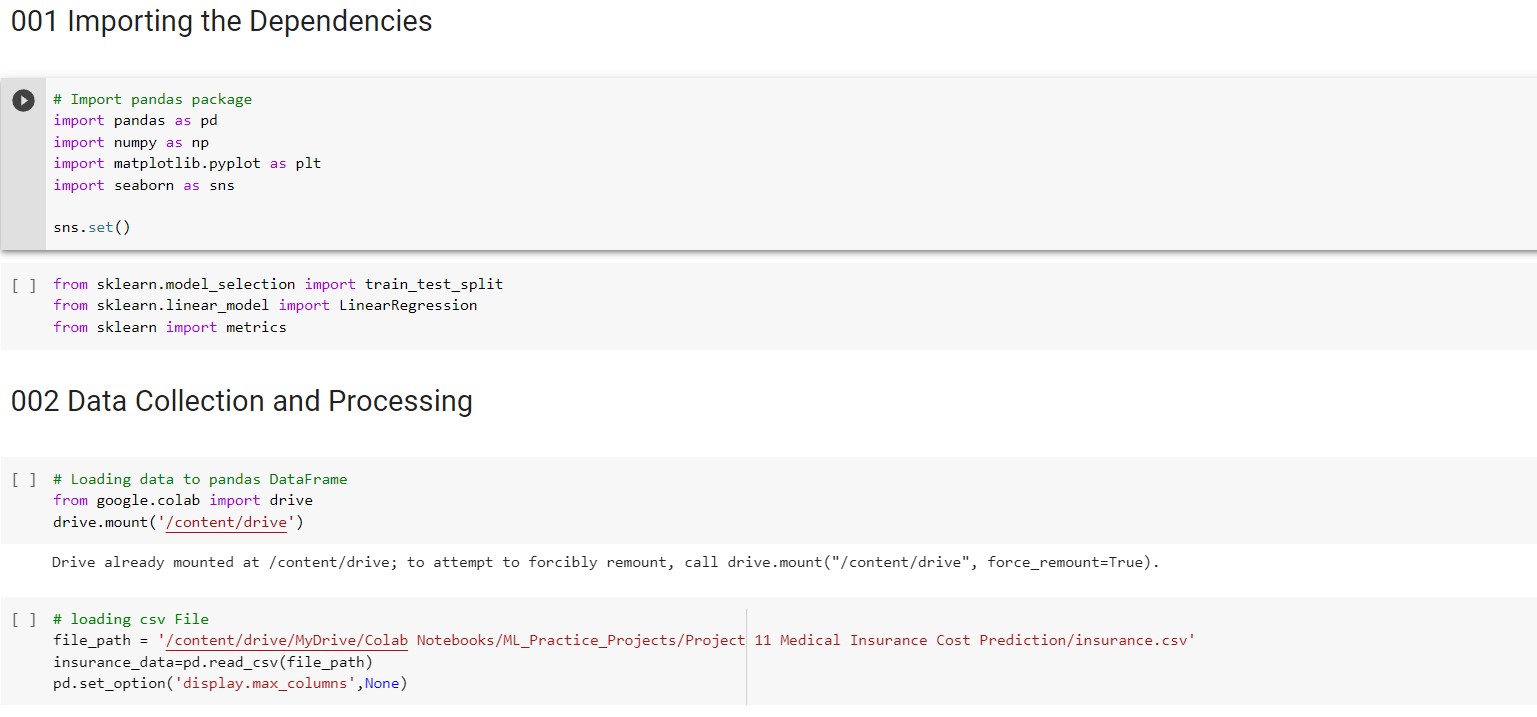Click the 'import seaborn as sns' line
The height and width of the screenshot is (717, 1537).
point(143,185)
